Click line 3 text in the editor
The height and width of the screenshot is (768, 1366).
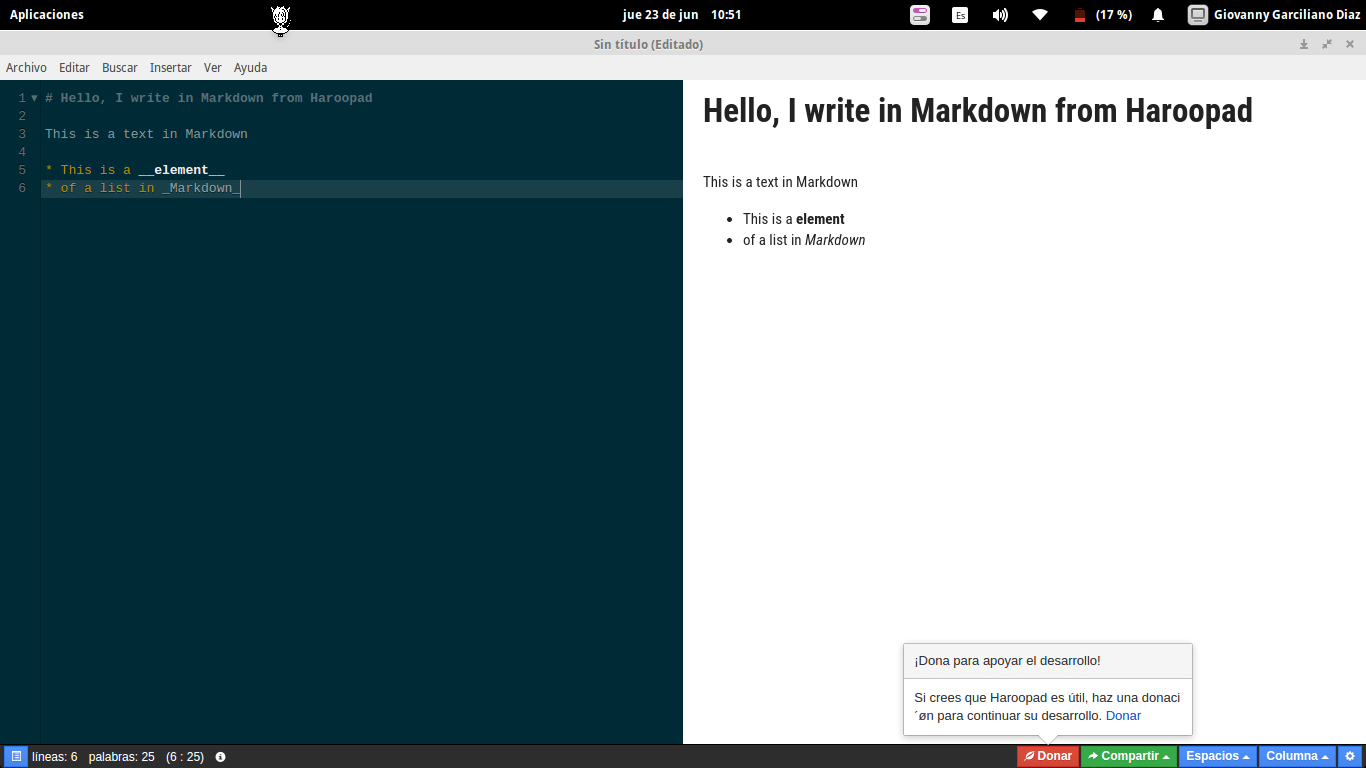[146, 134]
